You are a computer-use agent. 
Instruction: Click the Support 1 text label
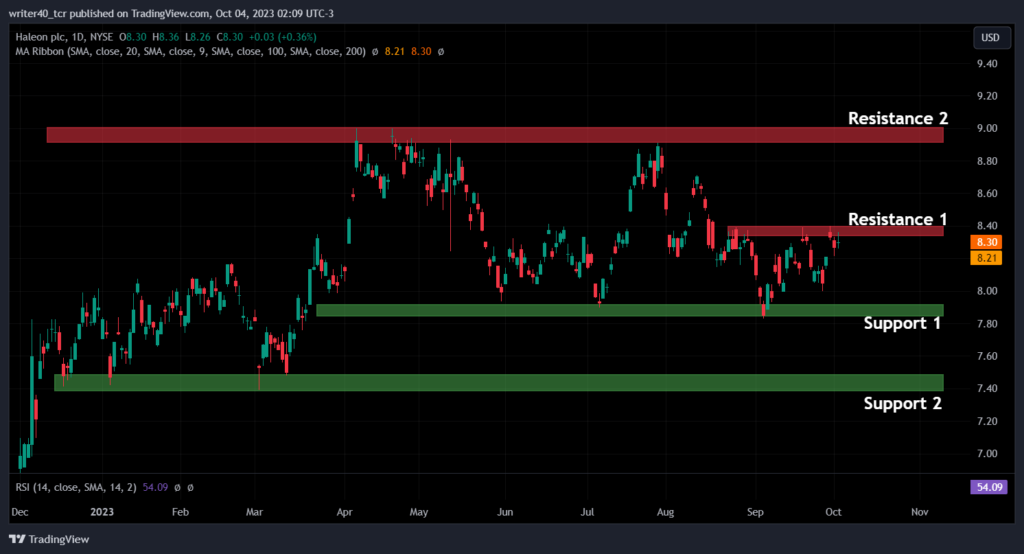pyautogui.click(x=902, y=323)
